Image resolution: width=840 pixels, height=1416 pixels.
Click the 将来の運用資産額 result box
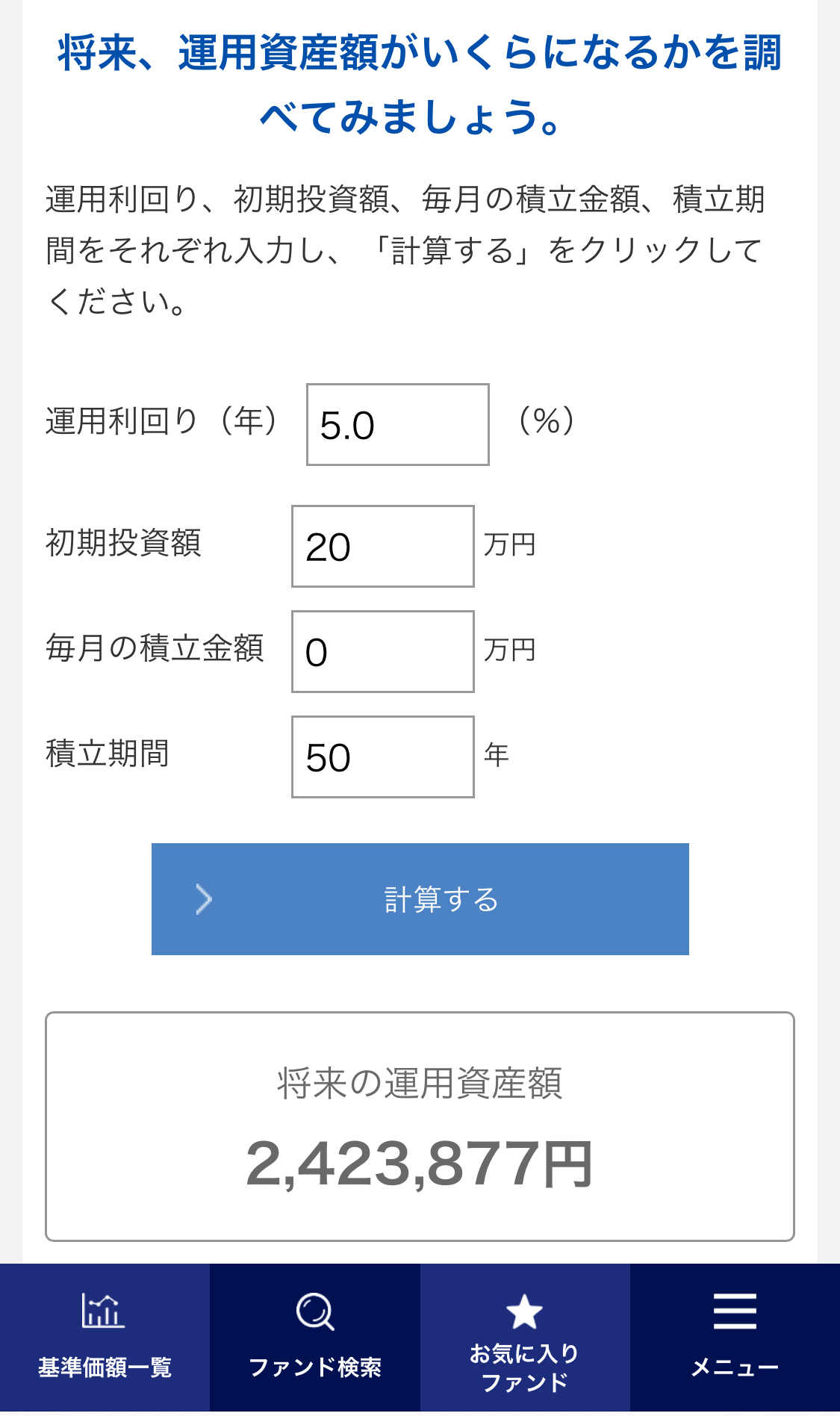420,1126
